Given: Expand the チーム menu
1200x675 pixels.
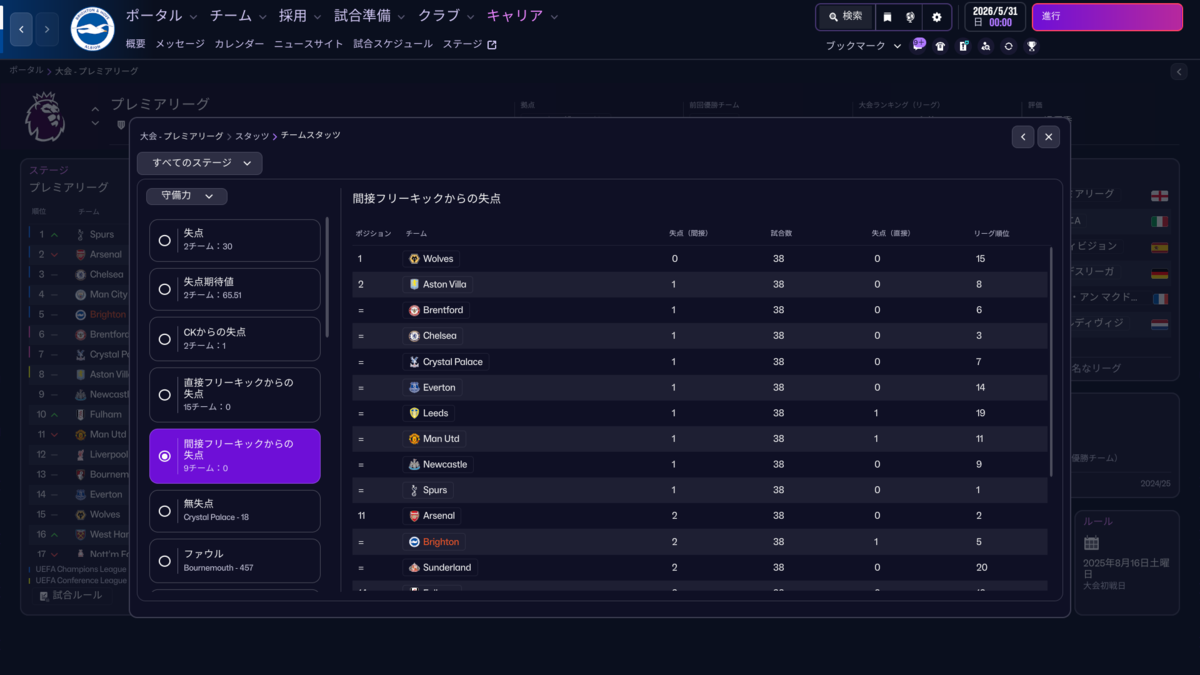Looking at the screenshot, I should point(239,16).
